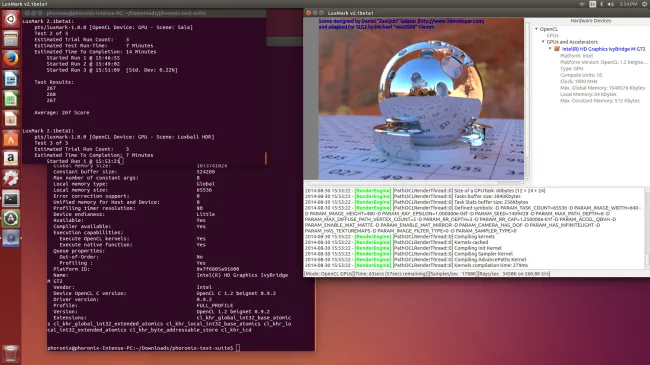
Task: Click the Hardware Devices panel header
Action: tap(590, 21)
